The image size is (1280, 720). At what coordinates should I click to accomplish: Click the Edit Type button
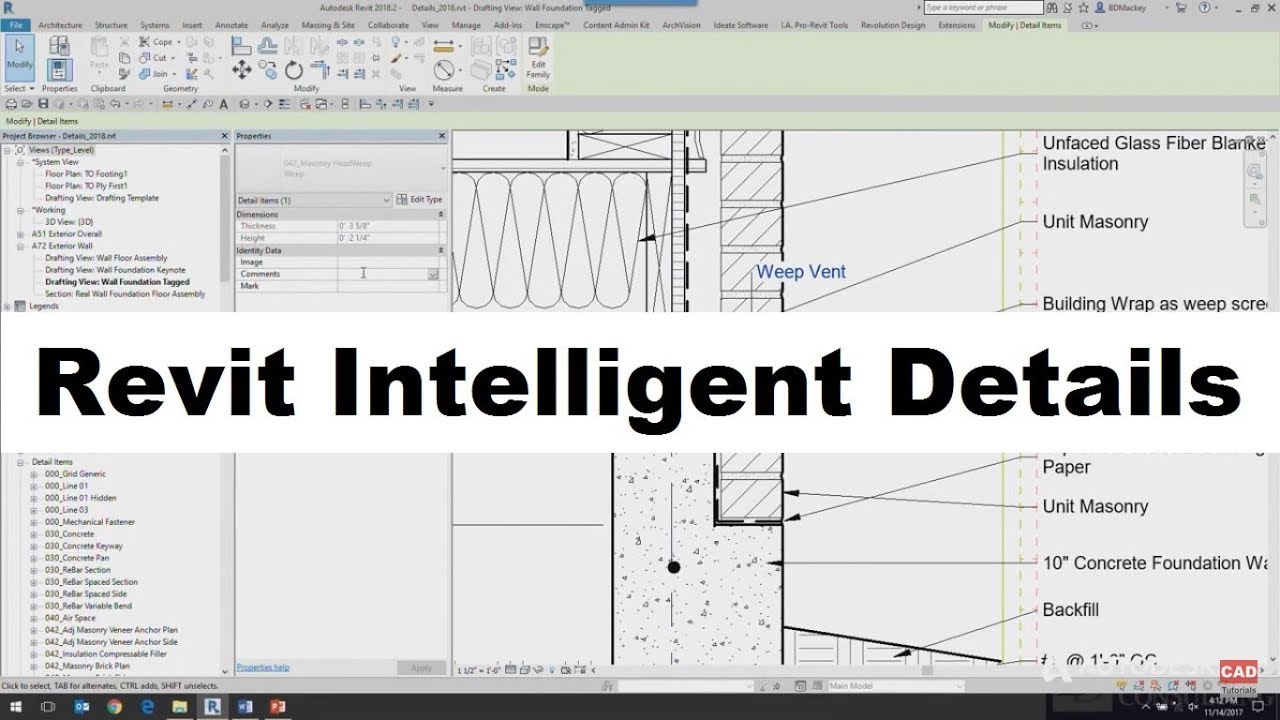pos(420,200)
